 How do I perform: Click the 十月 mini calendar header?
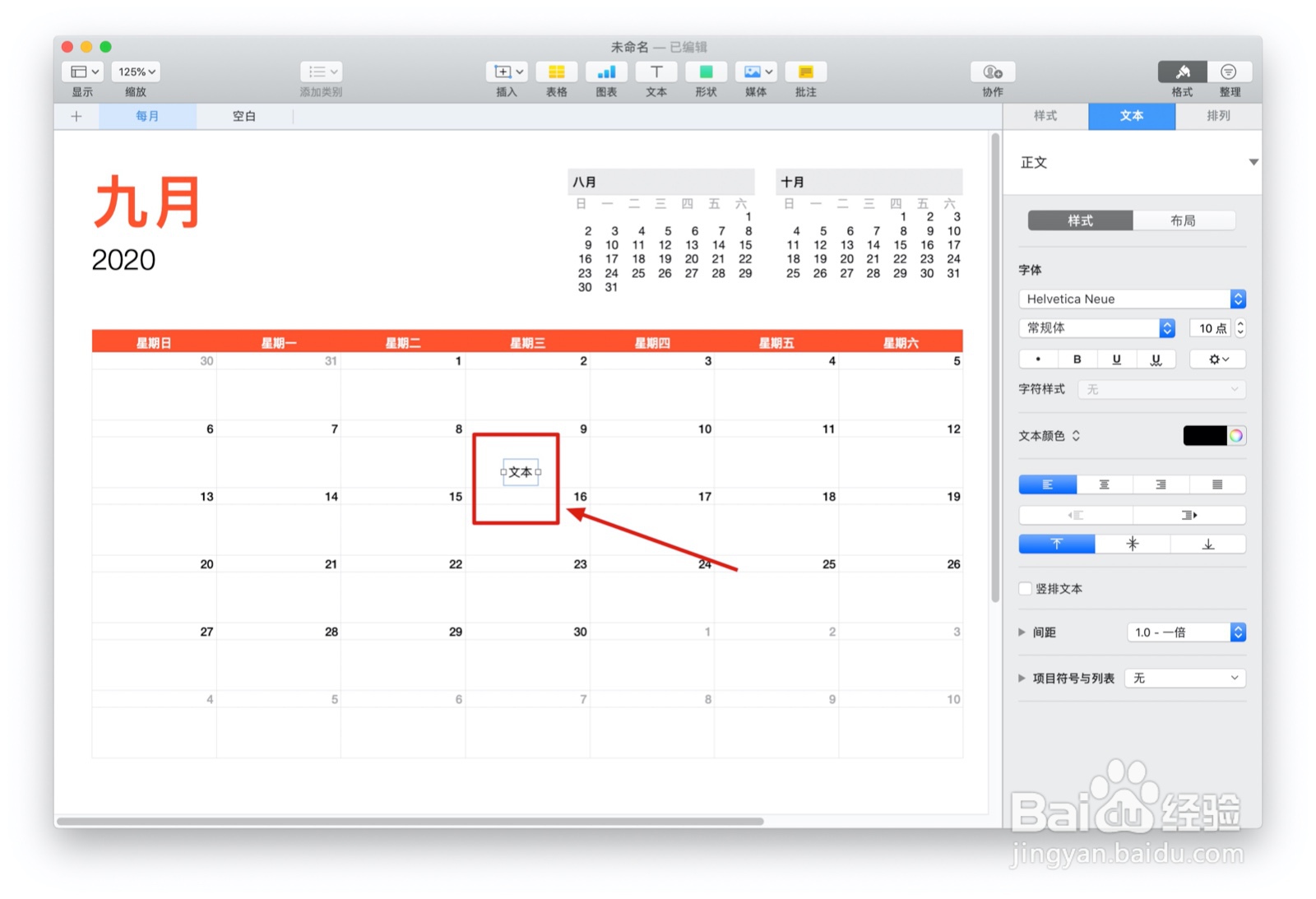pyautogui.click(x=869, y=182)
